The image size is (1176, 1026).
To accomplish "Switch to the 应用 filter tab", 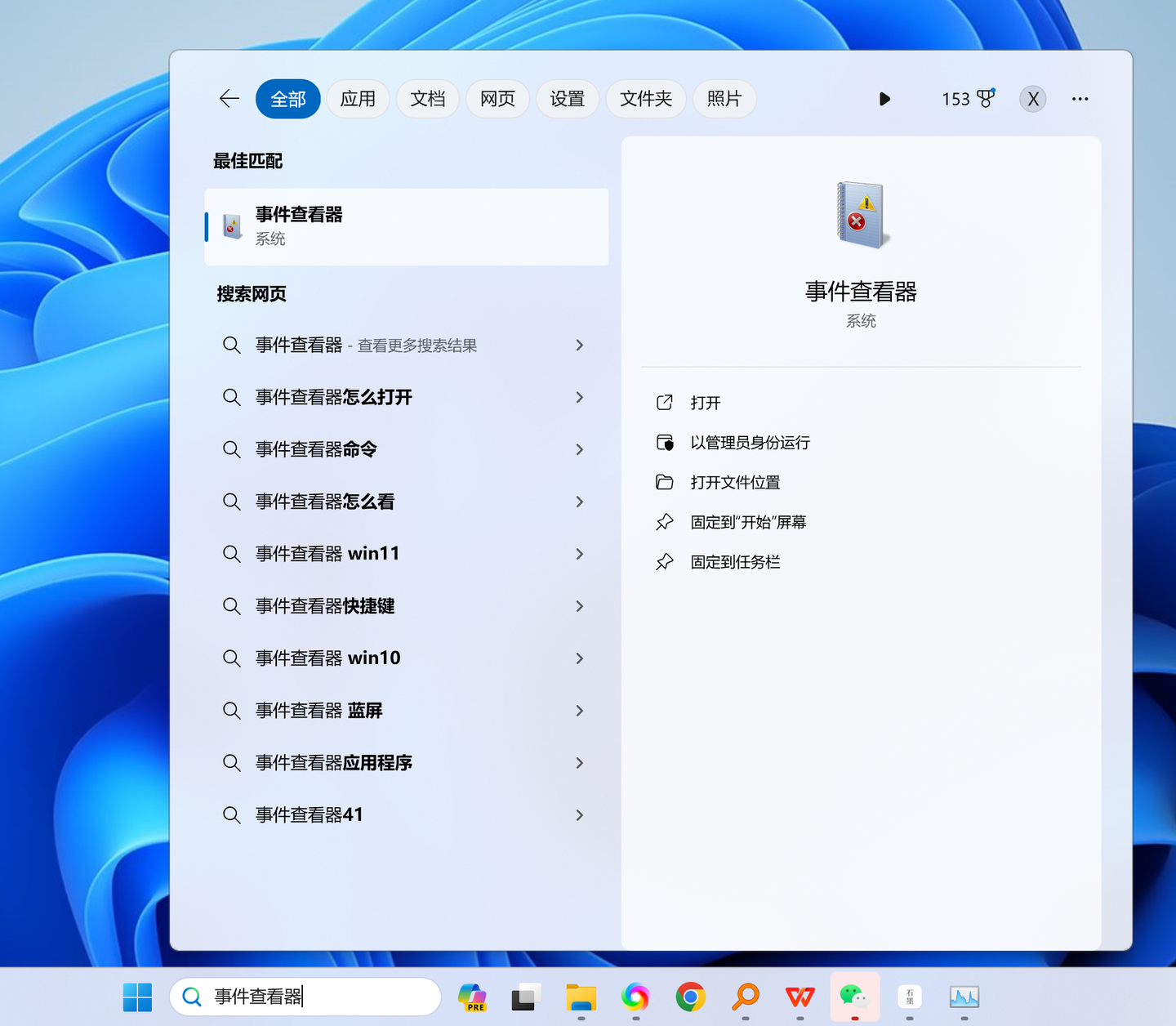I will (x=358, y=99).
